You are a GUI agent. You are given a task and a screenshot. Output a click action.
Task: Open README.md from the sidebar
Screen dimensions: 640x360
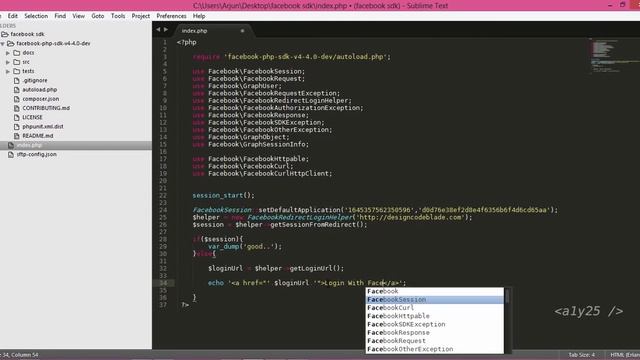(x=38, y=136)
